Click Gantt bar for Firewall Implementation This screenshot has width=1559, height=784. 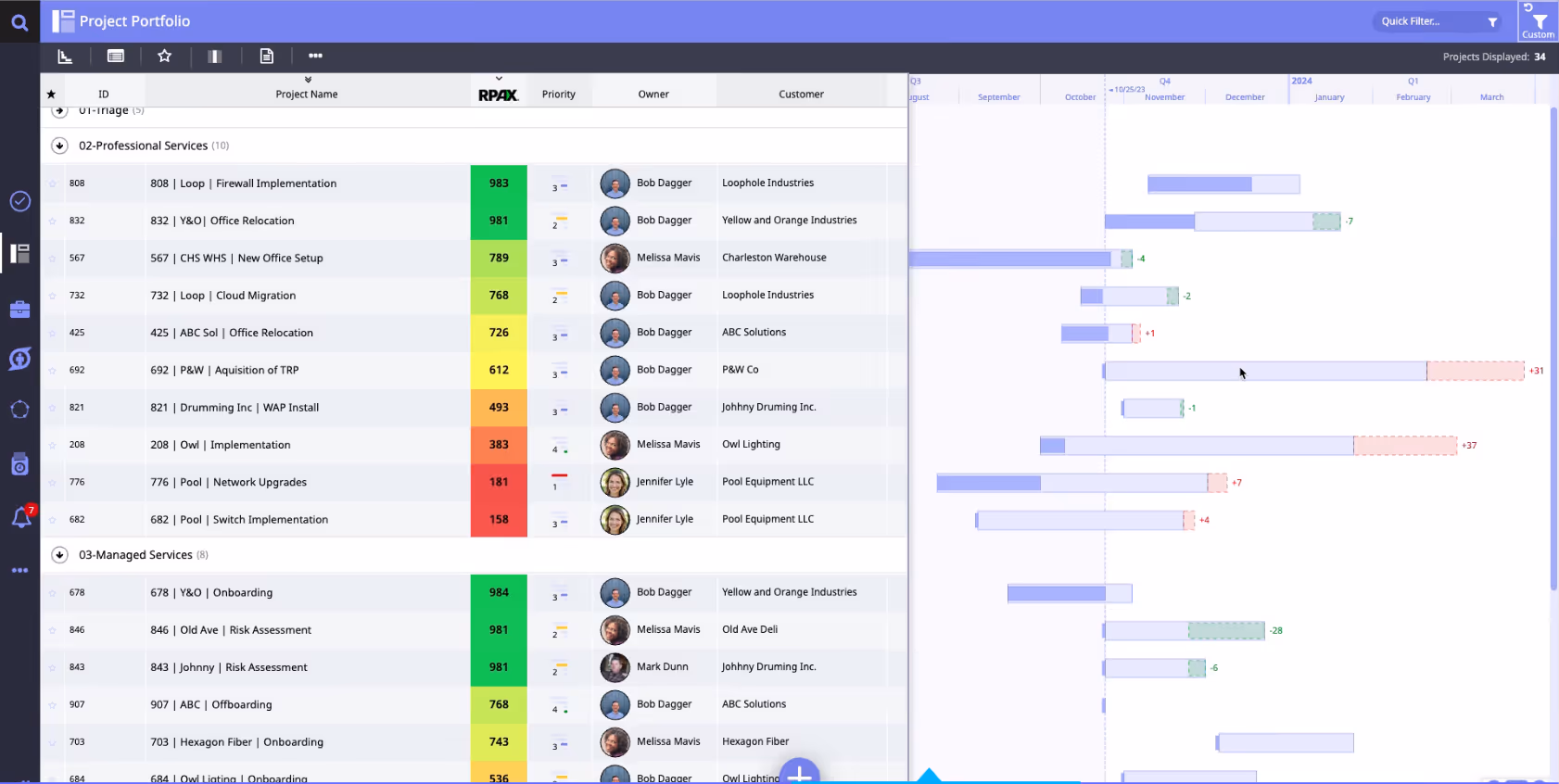tap(1223, 184)
